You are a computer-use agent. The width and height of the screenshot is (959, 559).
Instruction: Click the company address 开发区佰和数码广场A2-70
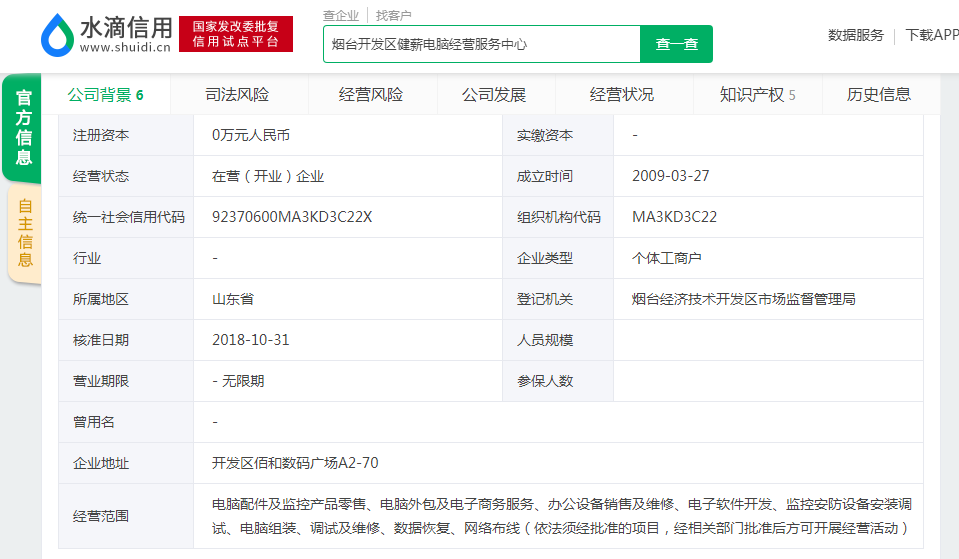295,463
